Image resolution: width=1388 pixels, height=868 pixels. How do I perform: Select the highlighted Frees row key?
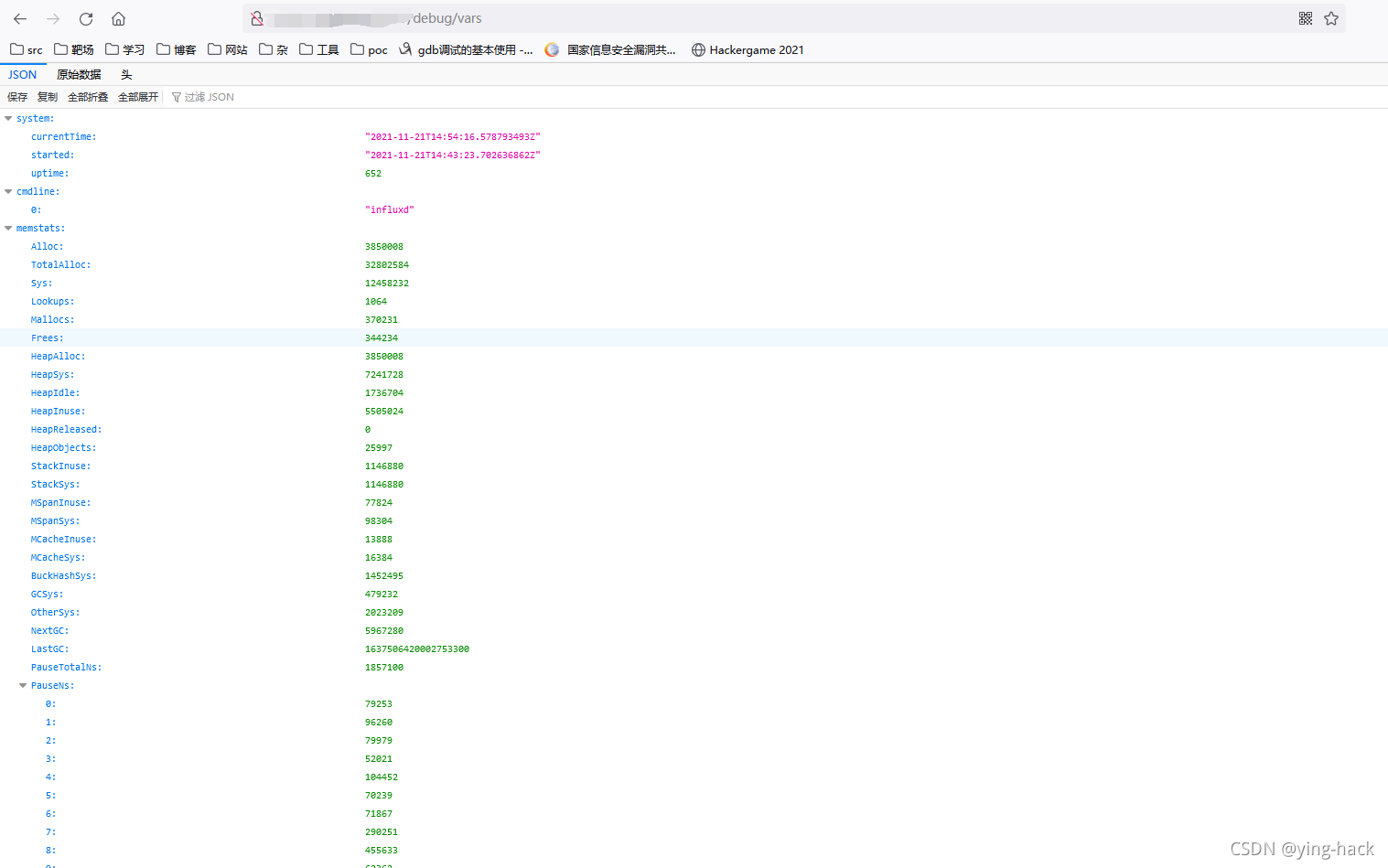pyautogui.click(x=47, y=338)
